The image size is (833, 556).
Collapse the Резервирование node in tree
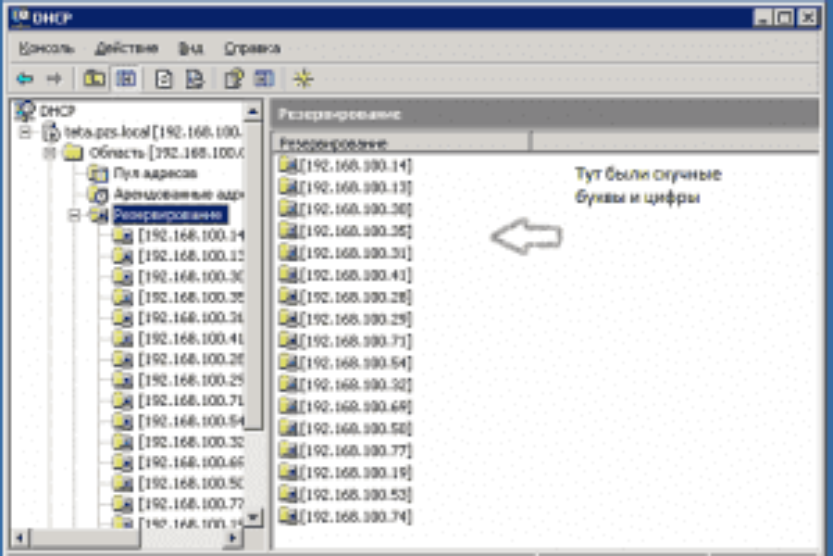click(74, 215)
